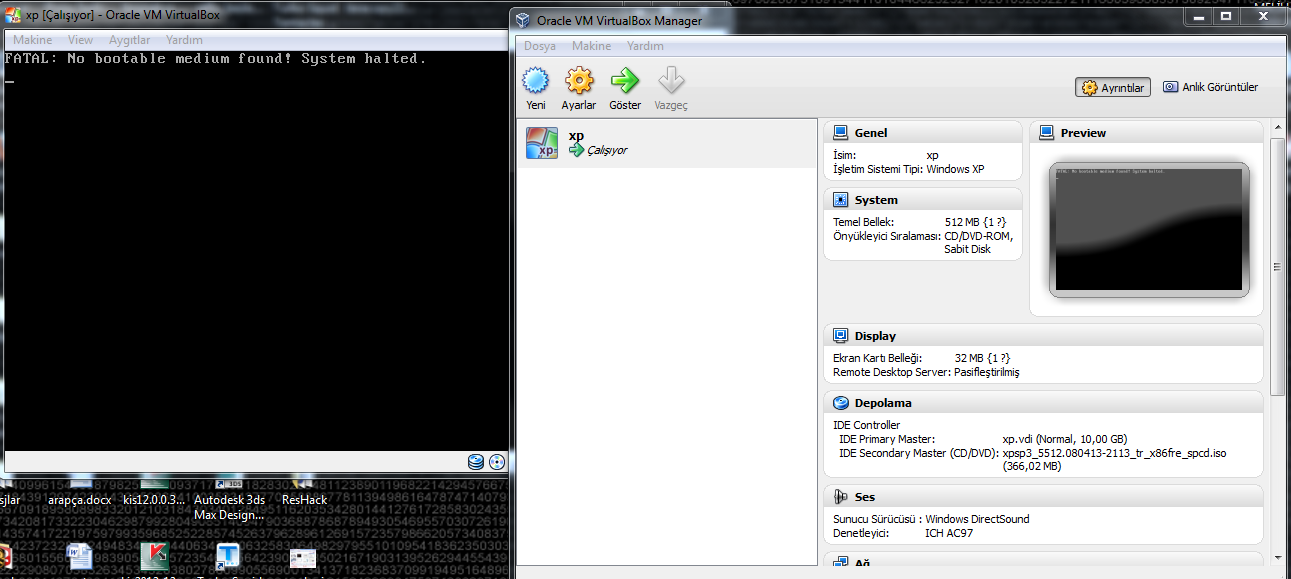Select the xp machine in VM list
Viewport: 1291px width, 579px height.
tap(668, 143)
